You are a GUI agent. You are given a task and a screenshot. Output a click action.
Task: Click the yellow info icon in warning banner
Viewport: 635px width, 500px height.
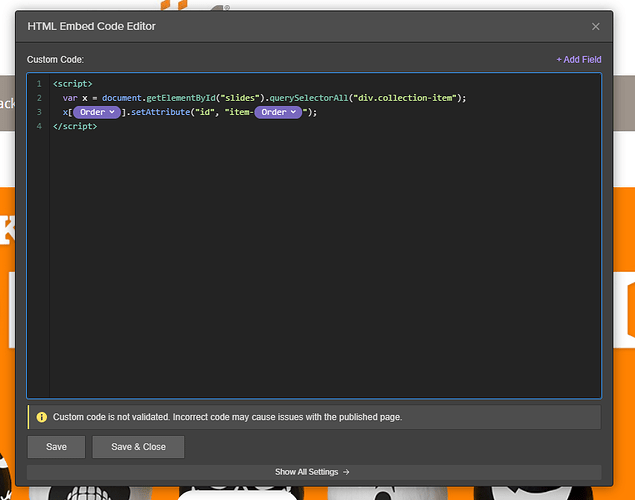(42, 417)
